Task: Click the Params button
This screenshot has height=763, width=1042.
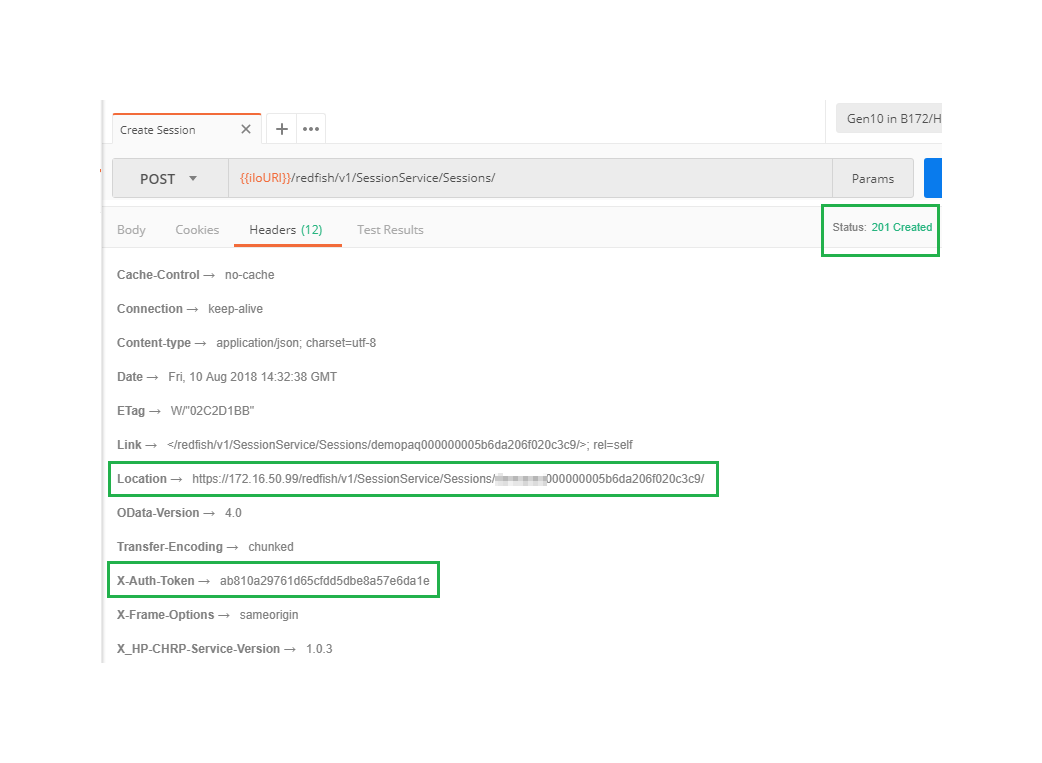Action: tap(872, 178)
